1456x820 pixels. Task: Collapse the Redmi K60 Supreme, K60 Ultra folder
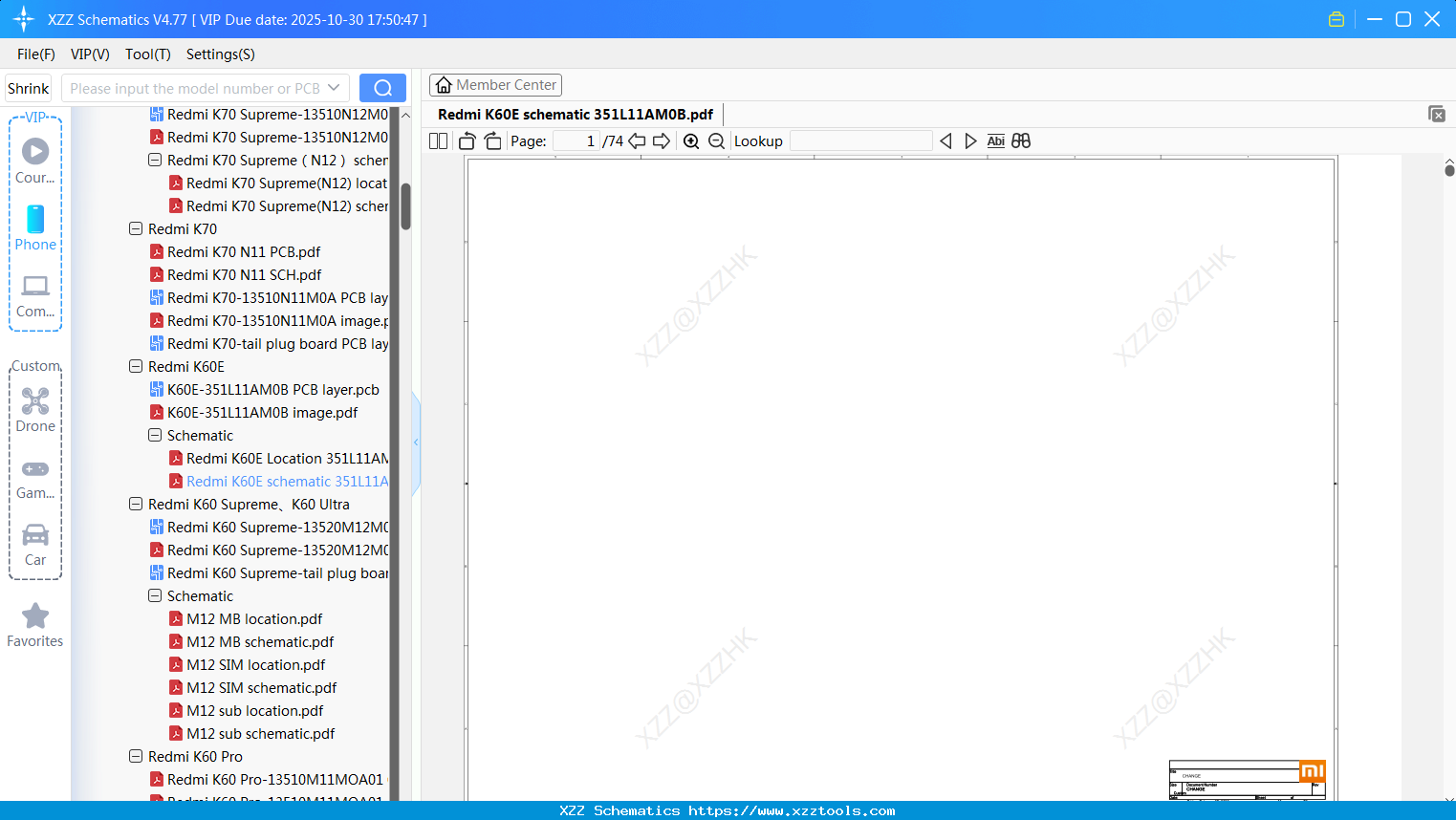click(136, 505)
